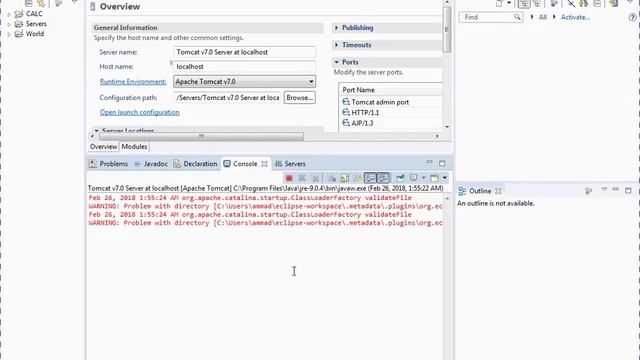
Task: Toggle Show Console on Standard Out
Action: coord(370,178)
